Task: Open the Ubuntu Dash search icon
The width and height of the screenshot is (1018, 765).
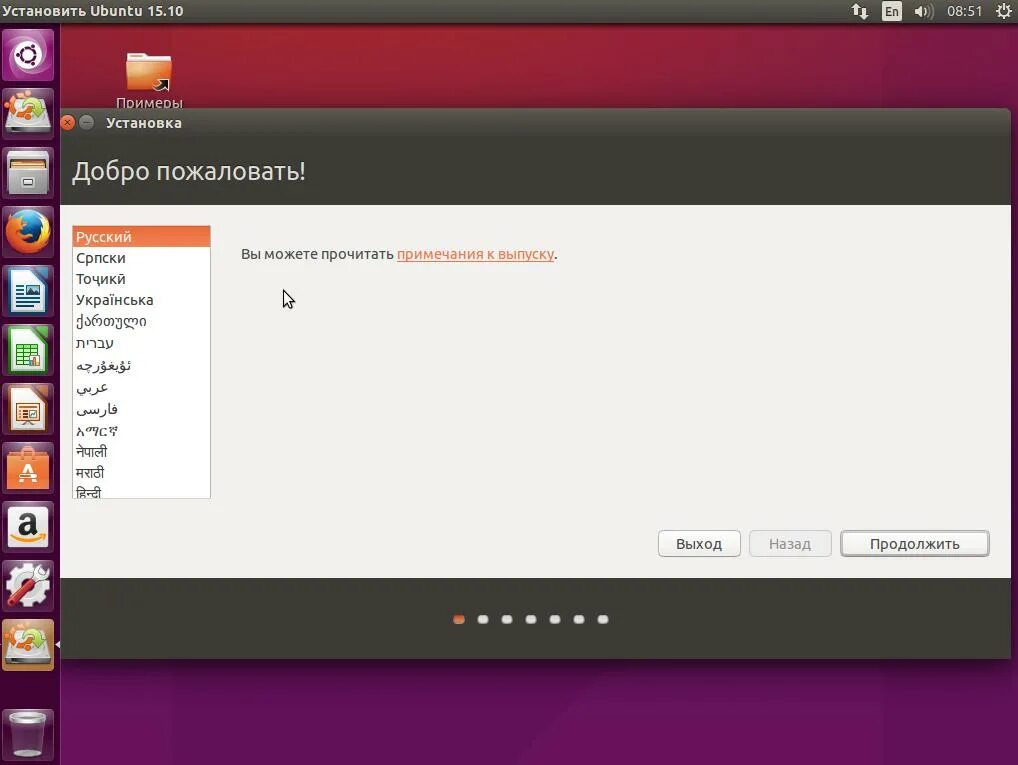Action: pos(28,55)
